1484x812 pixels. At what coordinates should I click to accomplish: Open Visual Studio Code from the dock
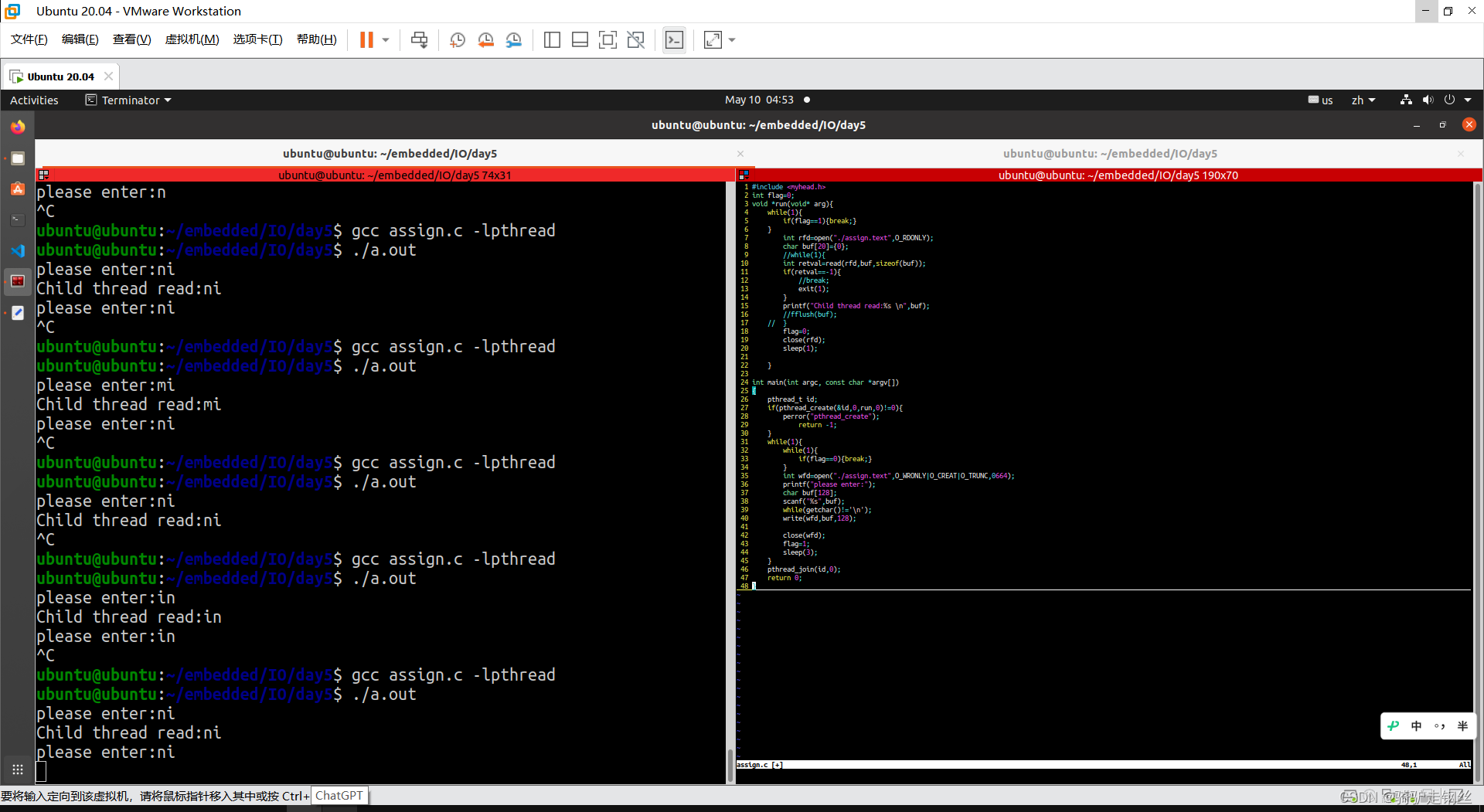[18, 250]
